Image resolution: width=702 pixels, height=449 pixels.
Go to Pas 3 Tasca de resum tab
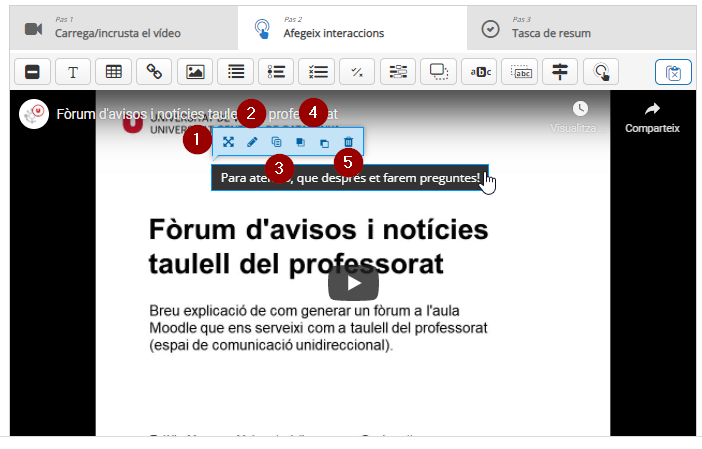582,28
